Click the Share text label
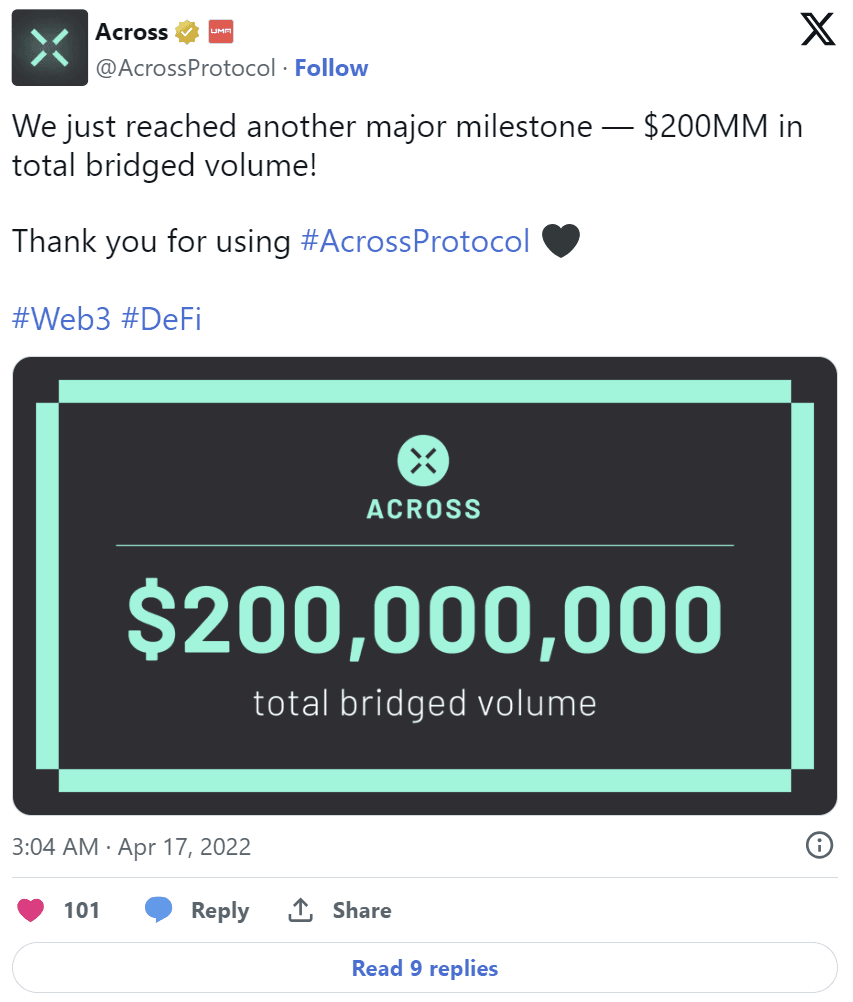Screen dimensions: 853x1002 362,910
